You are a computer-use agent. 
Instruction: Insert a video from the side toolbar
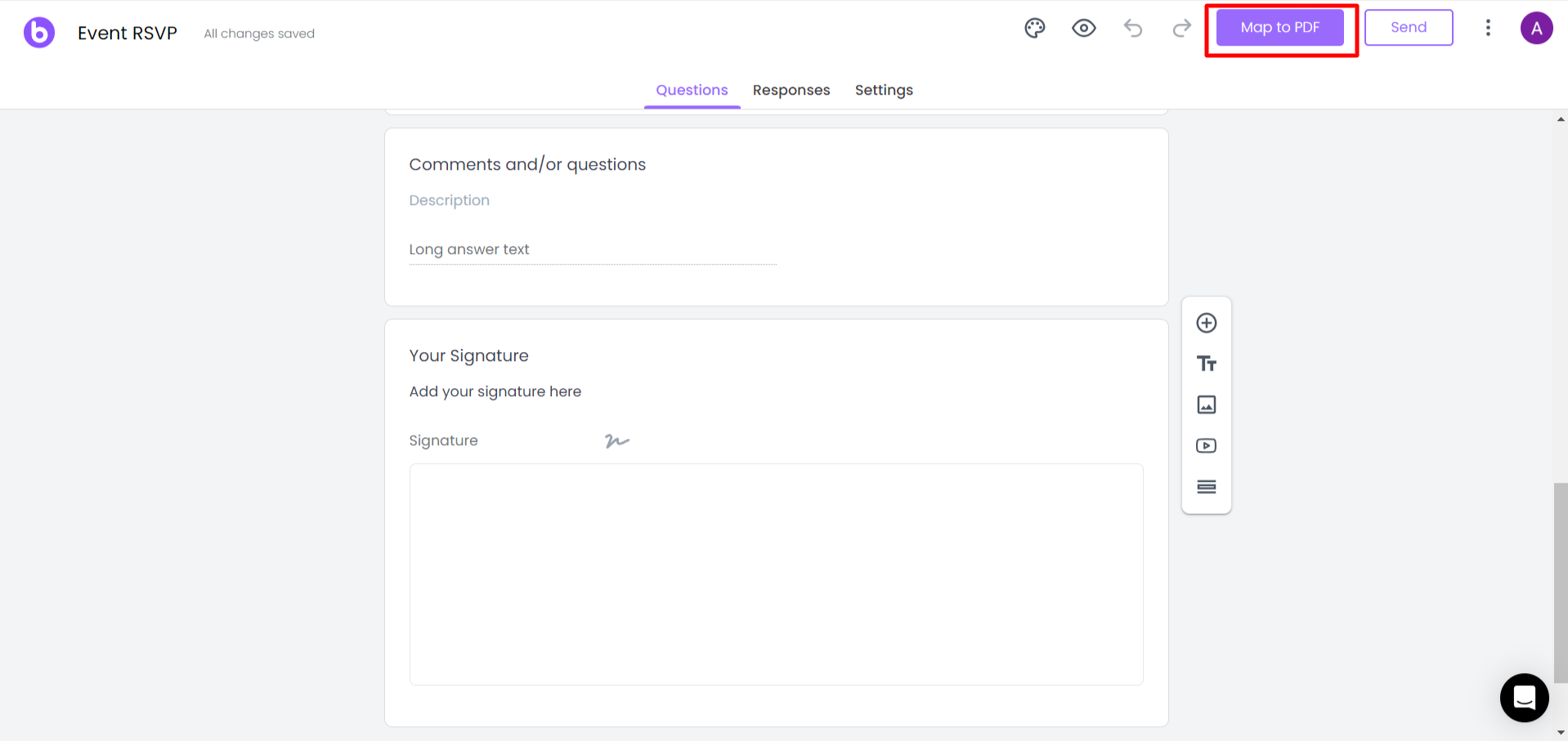tap(1207, 445)
